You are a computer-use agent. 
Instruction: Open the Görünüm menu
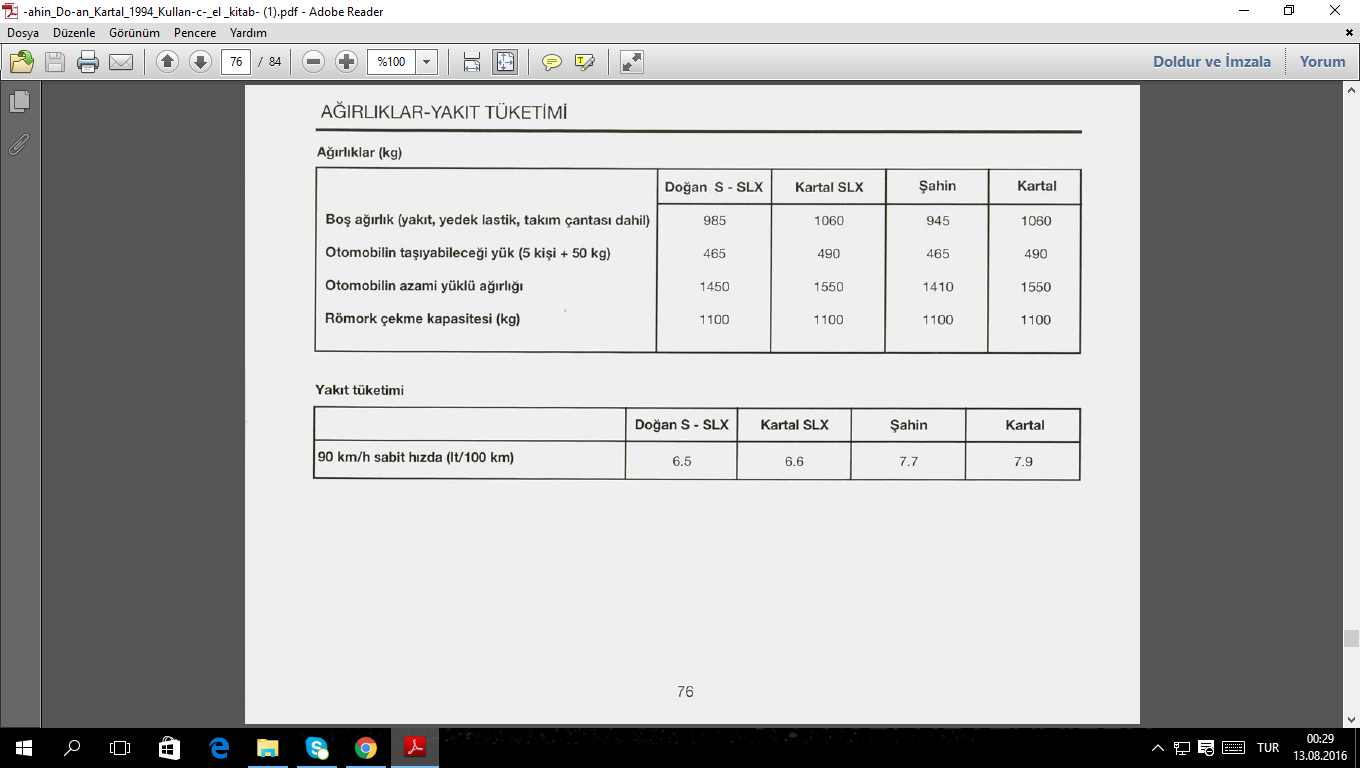coord(134,33)
